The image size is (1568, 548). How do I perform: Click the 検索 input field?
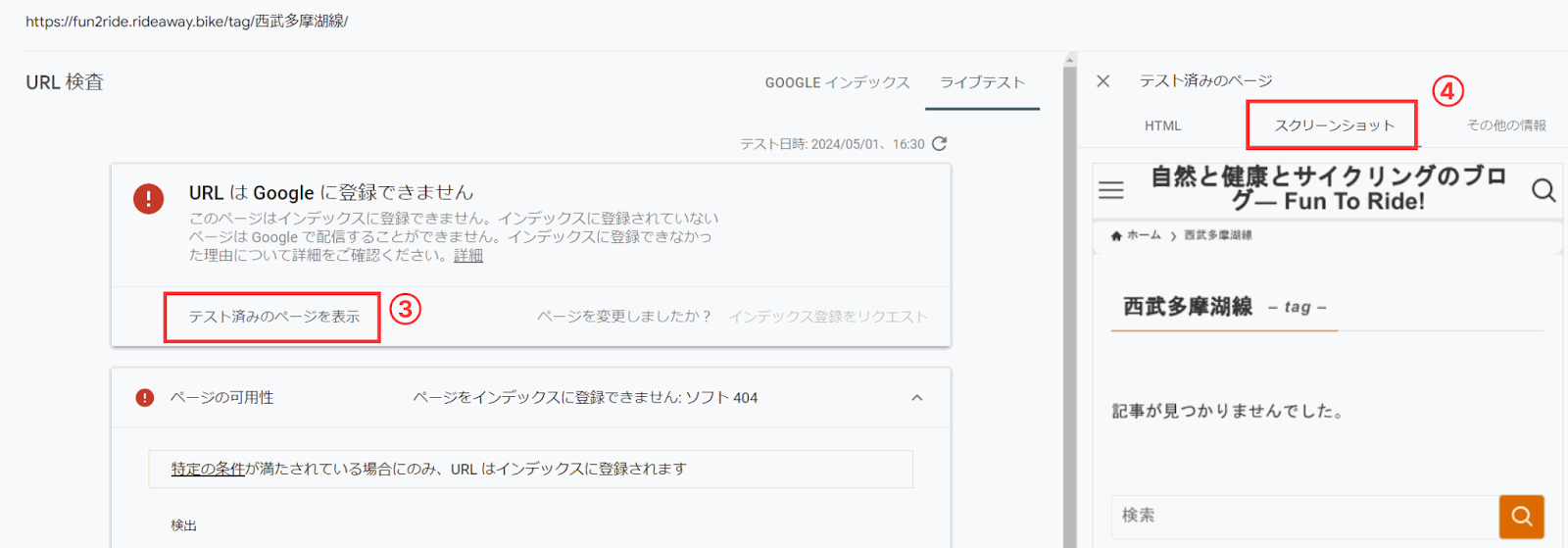pos(1303,516)
